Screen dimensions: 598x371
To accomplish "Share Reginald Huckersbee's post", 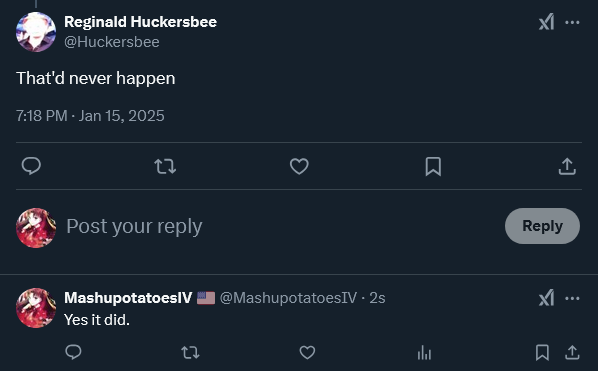I will 567,166.
